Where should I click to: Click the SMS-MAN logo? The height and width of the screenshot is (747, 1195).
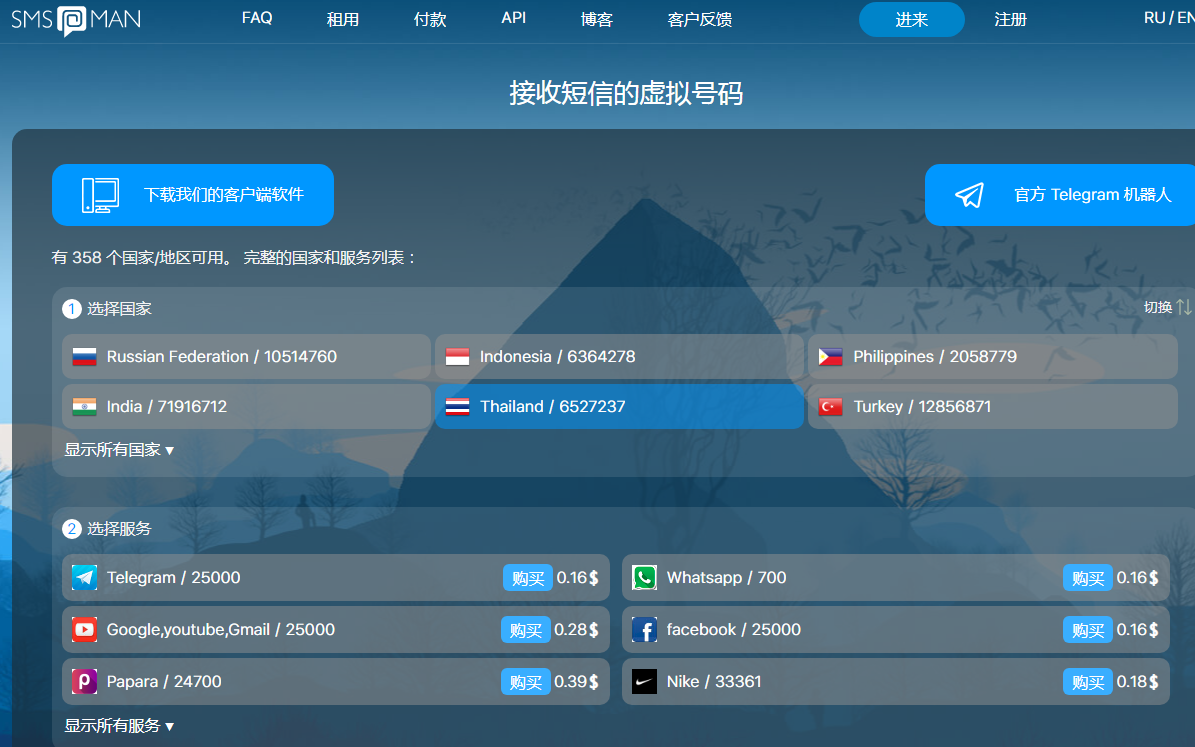click(x=76, y=20)
